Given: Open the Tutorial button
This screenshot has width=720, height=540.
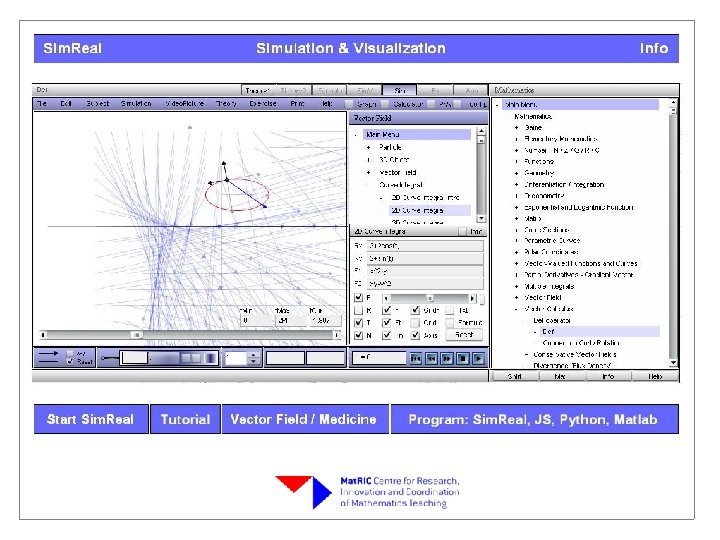Looking at the screenshot, I should point(186,419).
